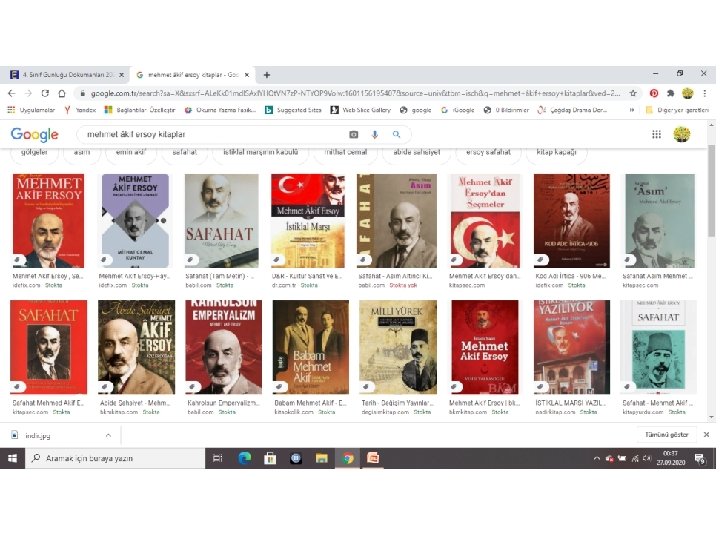Open the Chrome three-dot menu

pos(705,93)
